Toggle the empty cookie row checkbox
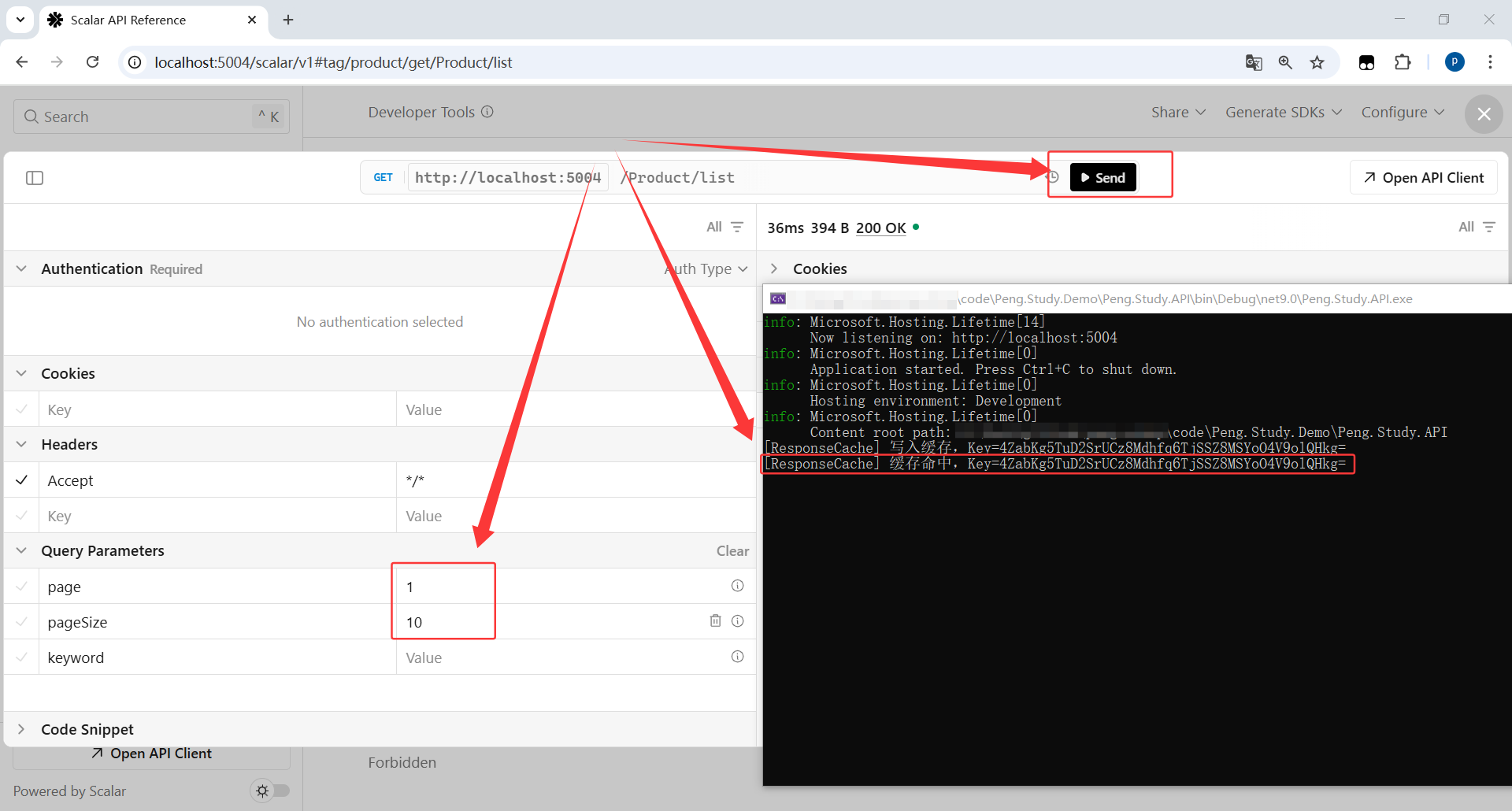 pos(21,409)
